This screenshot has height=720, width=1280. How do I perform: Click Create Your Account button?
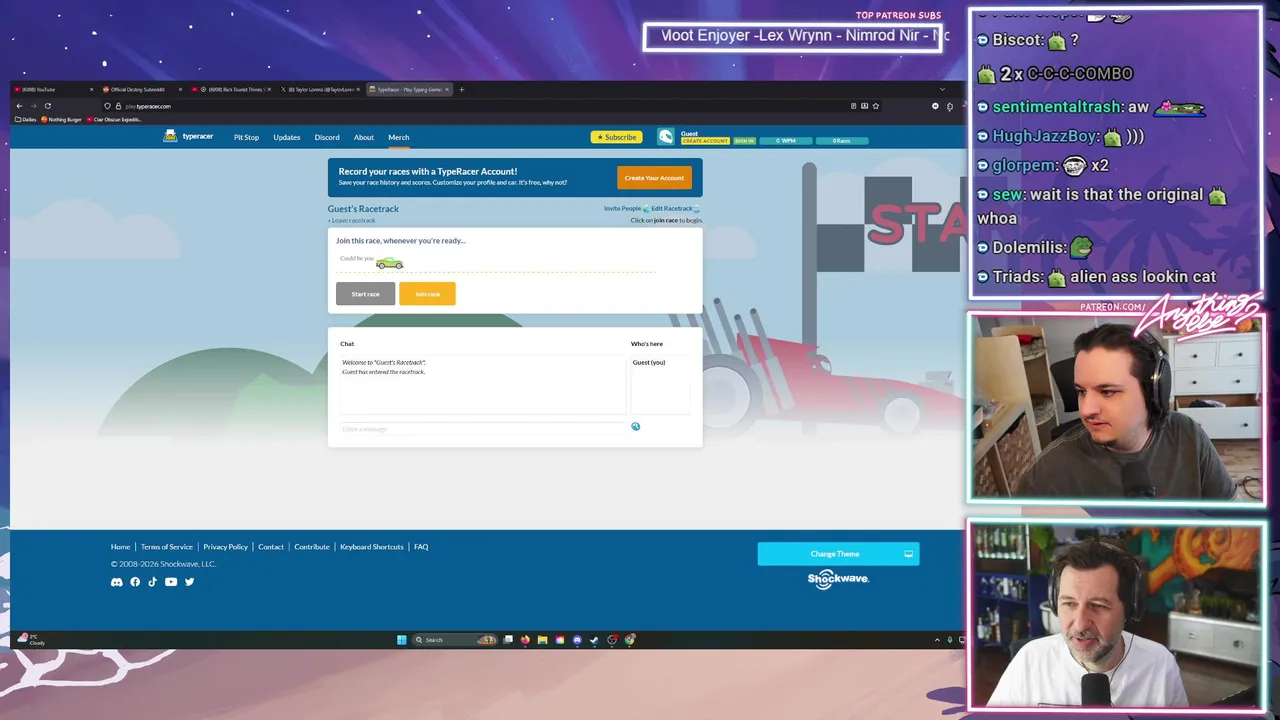654,178
